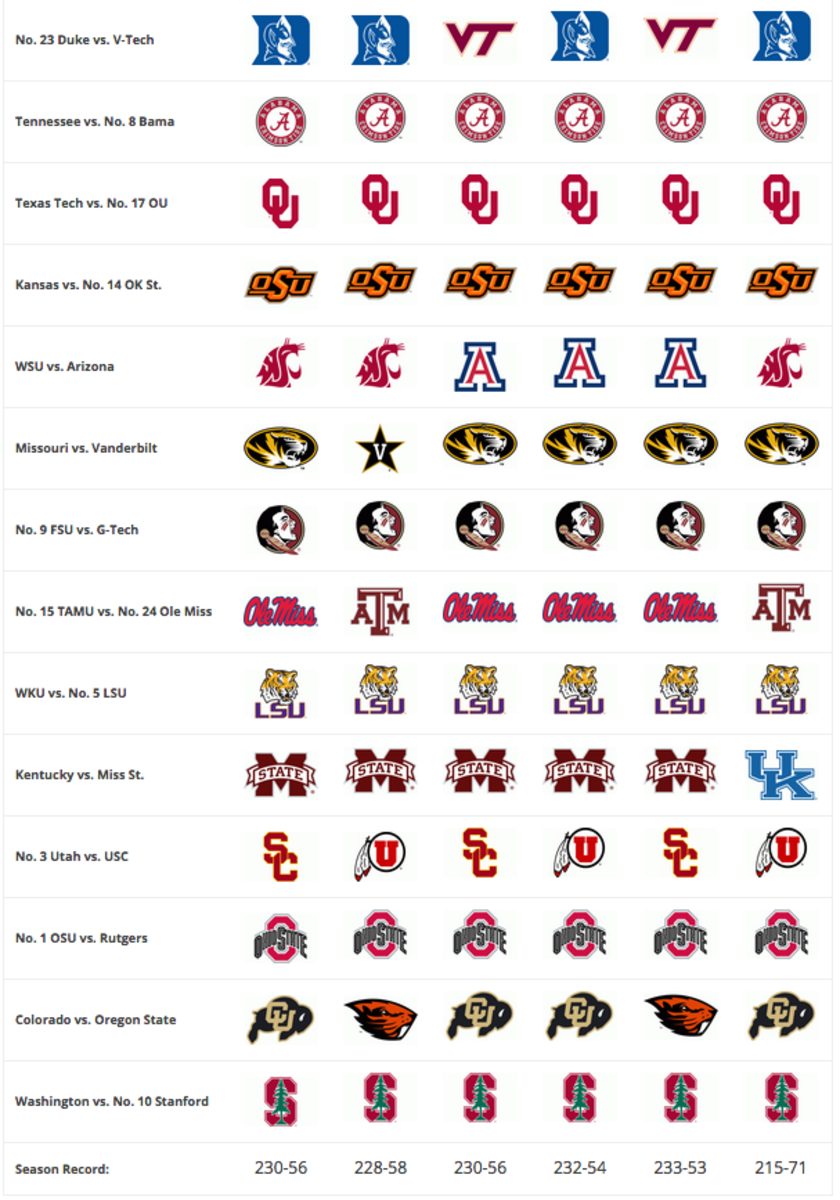Click the No. 23 Duke vs. V-Tech matchup label
Viewport: 840px width, 1200px height.
(x=85, y=40)
